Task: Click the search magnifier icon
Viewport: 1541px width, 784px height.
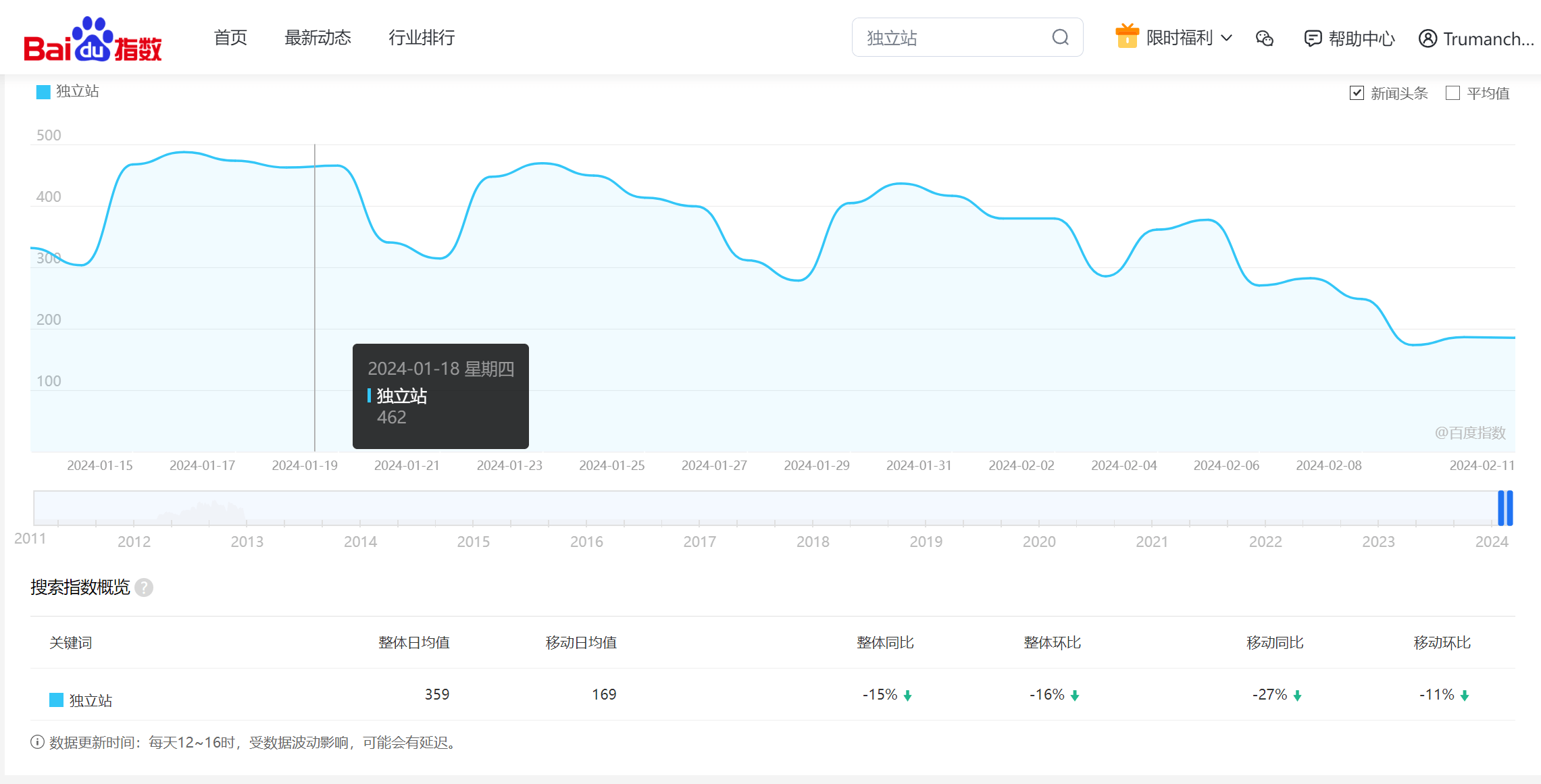Action: (1060, 37)
